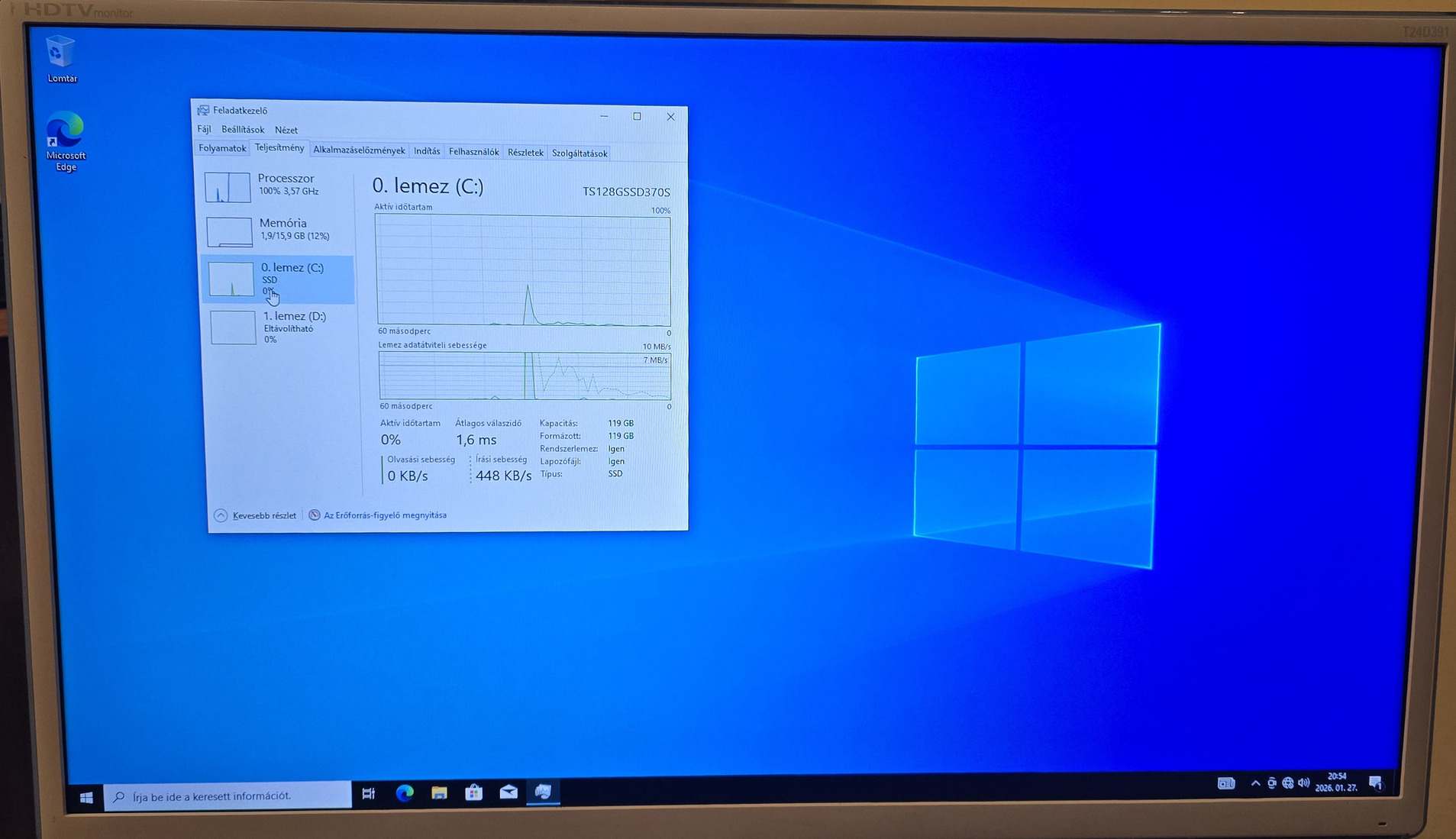Click the Memória mini graph thumbnail

coord(229,232)
